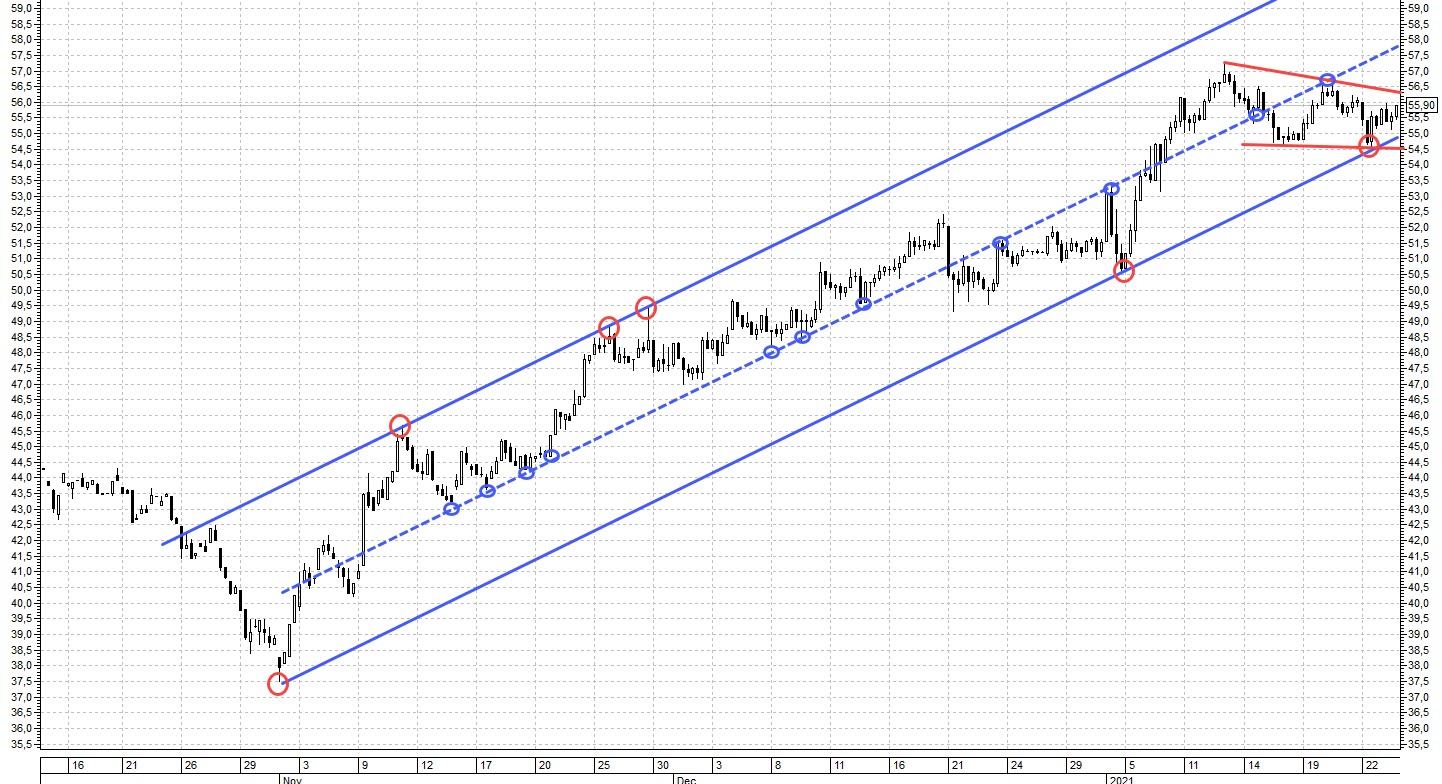The image size is (1442, 784).
Task: Click 42,5 on the right price scale
Action: tap(1420, 525)
